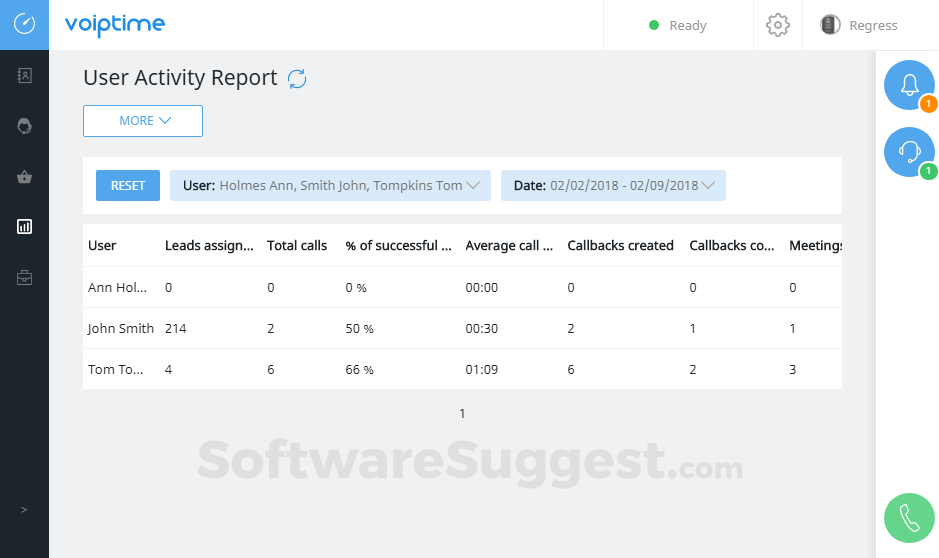Refresh the User Activity Report
Screen dimensions: 939x558
[297, 79]
